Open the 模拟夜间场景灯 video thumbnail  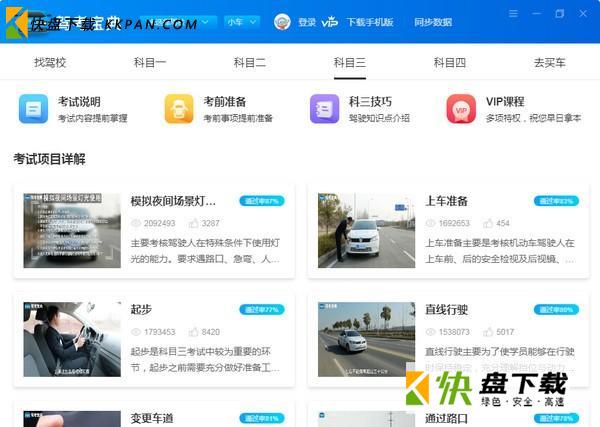pyautogui.click(x=72, y=230)
